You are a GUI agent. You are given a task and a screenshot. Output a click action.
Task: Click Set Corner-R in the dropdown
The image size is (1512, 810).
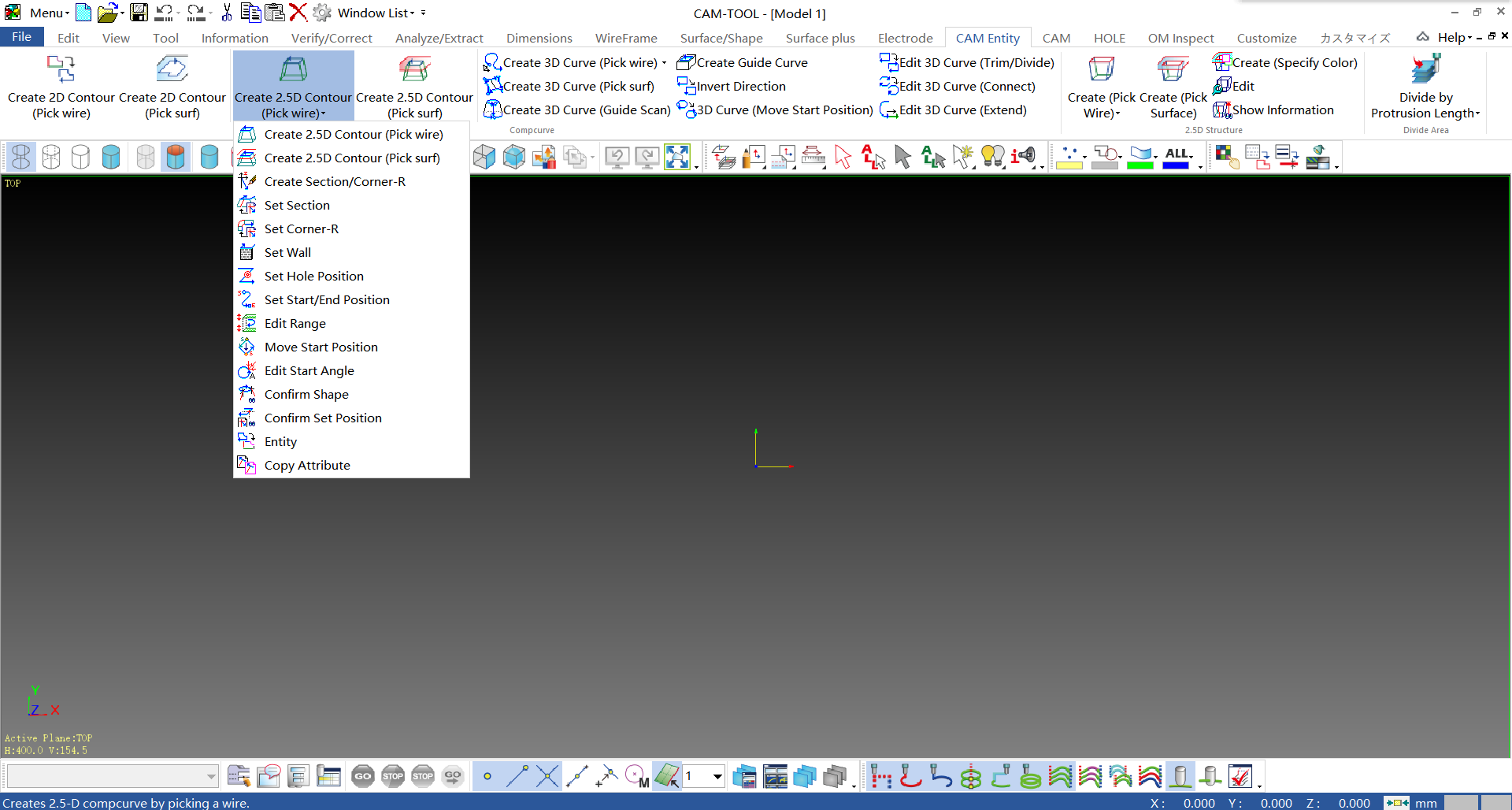(351, 229)
